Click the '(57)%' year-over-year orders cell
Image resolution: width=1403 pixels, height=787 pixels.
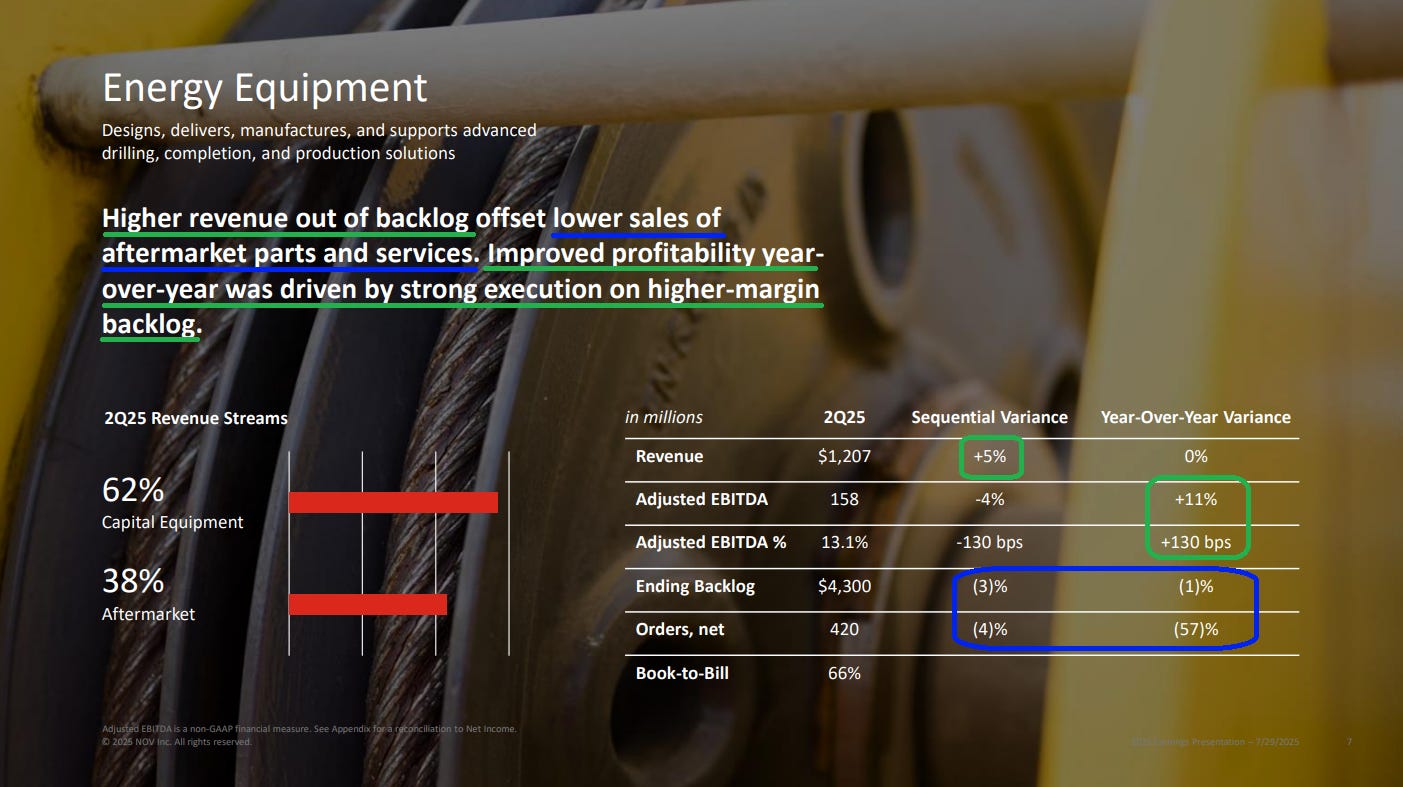pyautogui.click(x=1196, y=629)
